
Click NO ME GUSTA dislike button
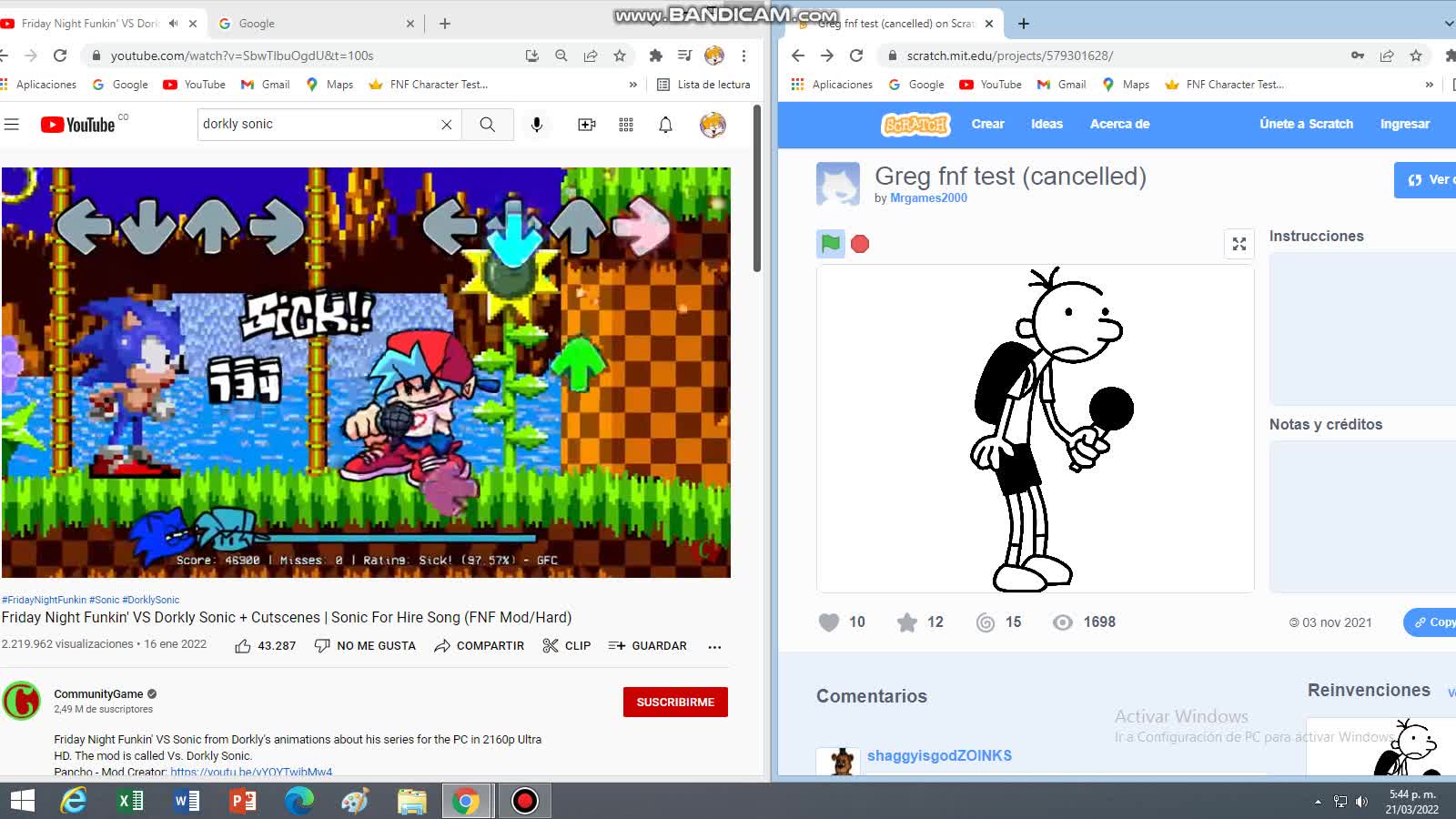[x=365, y=646]
